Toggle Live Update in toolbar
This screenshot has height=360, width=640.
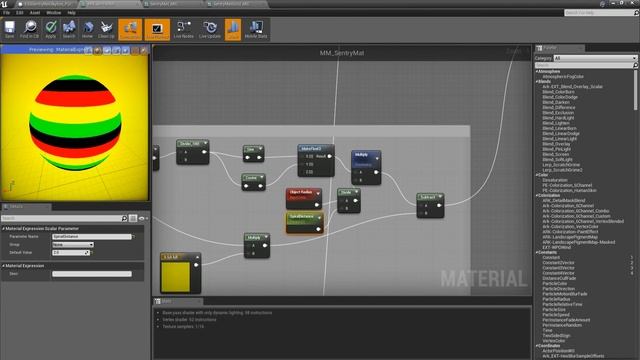[210, 29]
